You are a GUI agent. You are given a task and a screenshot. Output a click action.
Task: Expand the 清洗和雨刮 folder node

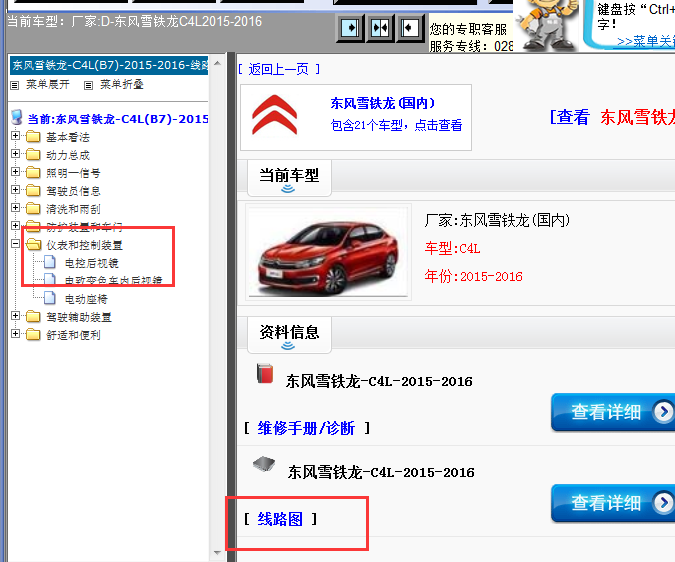(x=15, y=208)
